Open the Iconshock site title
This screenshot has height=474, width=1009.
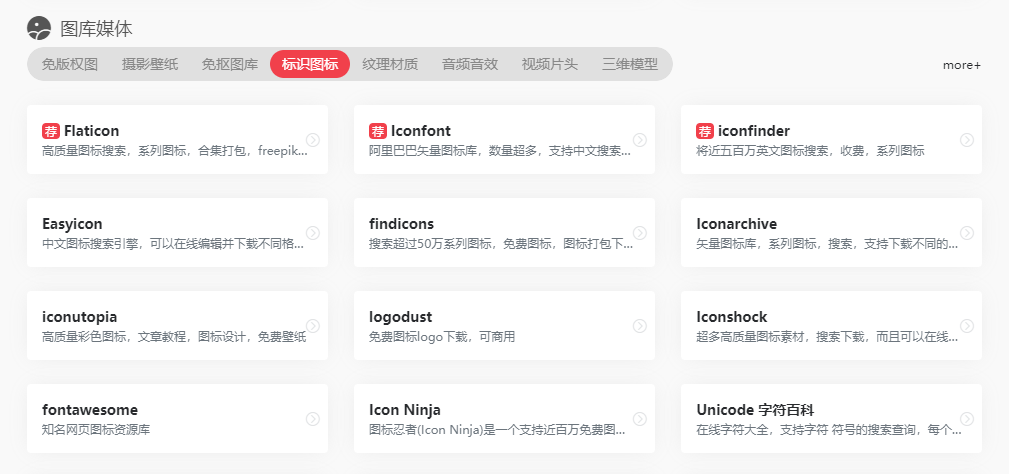(x=732, y=318)
